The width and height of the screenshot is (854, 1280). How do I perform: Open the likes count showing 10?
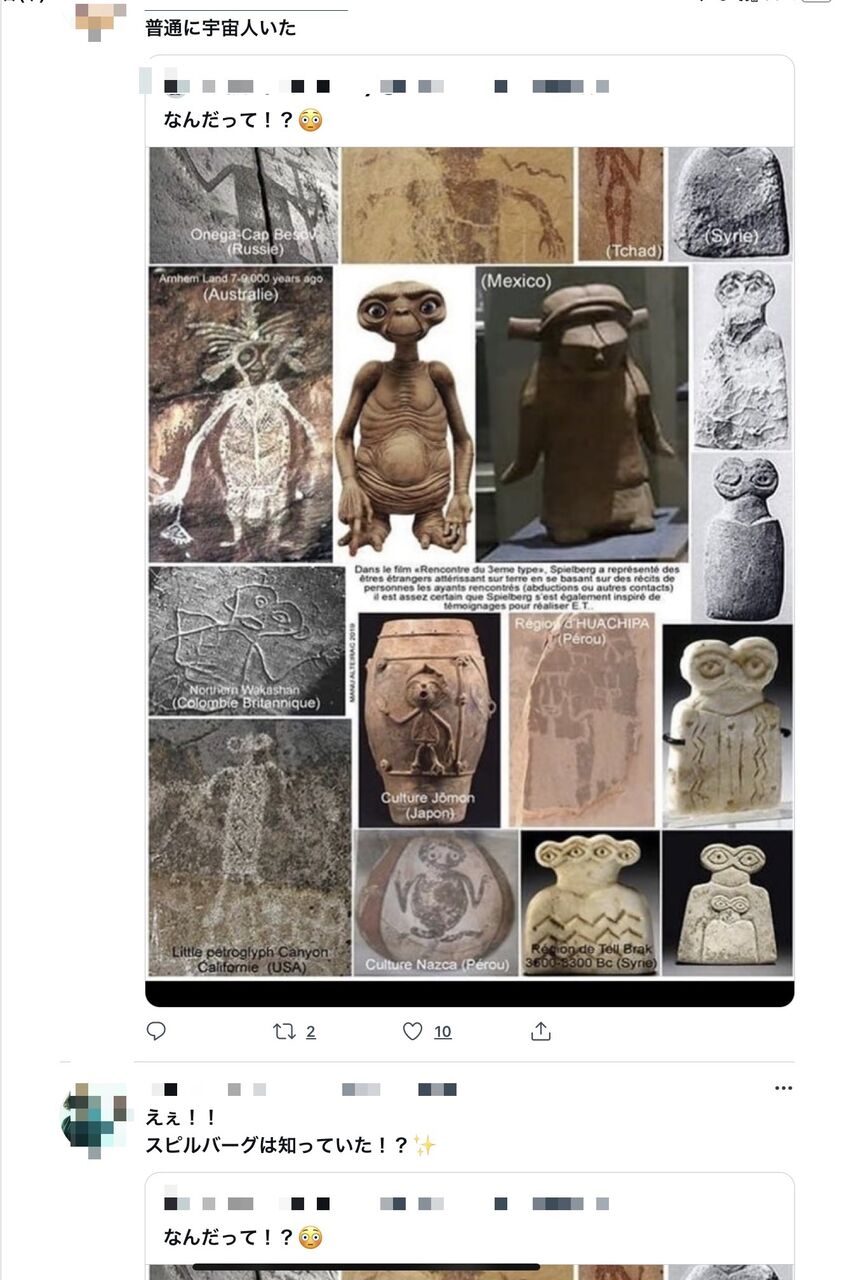(442, 1032)
